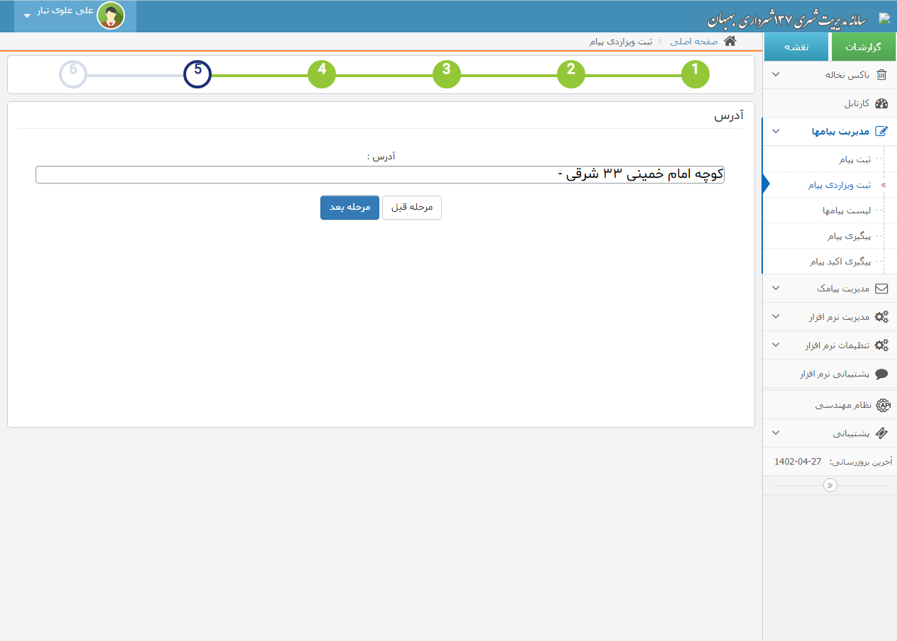897x641 pixels.
Task: Collapse the sidebar with the double-arrow button
Action: [x=829, y=485]
